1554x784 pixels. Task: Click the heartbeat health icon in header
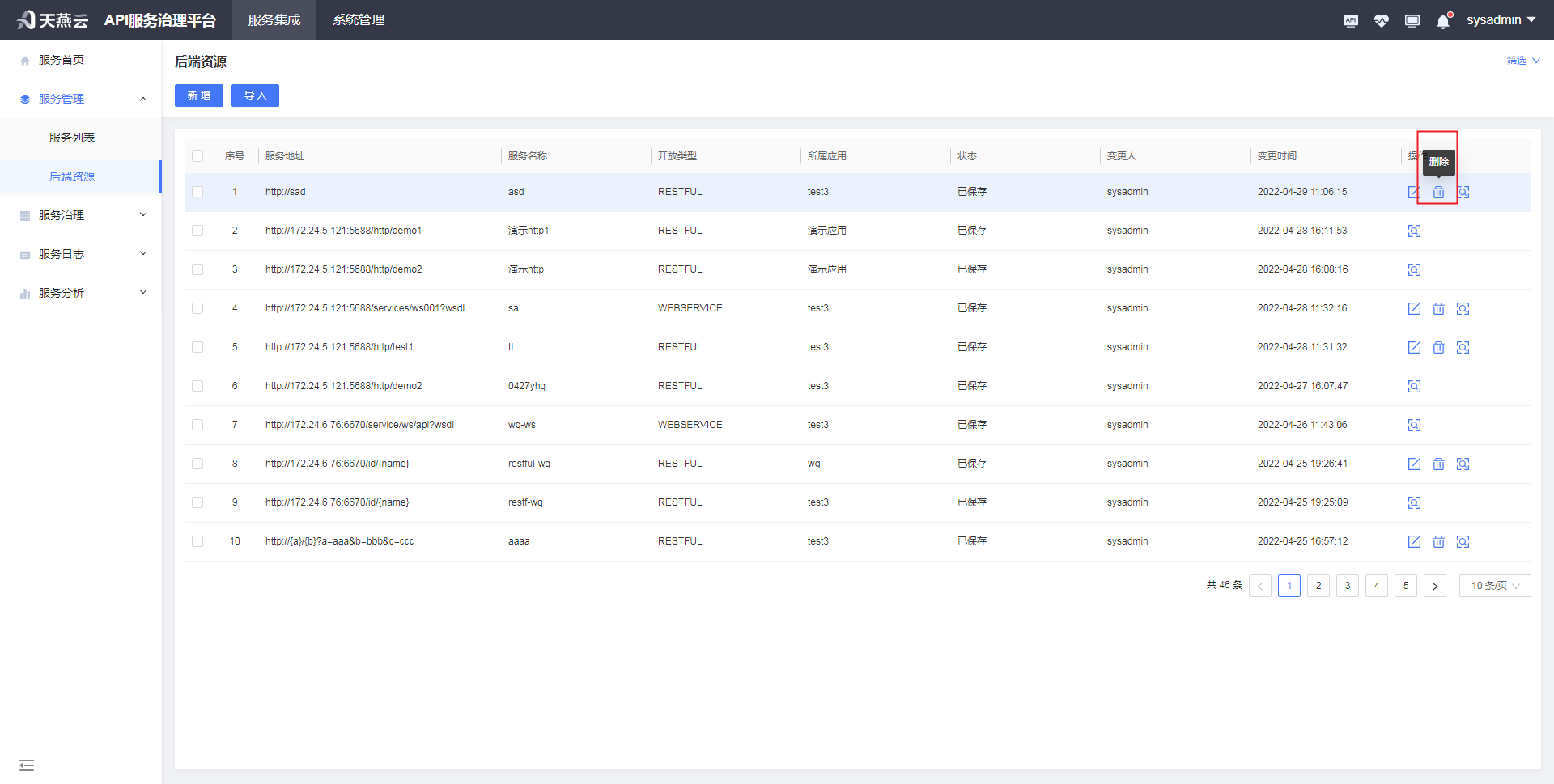[1381, 21]
